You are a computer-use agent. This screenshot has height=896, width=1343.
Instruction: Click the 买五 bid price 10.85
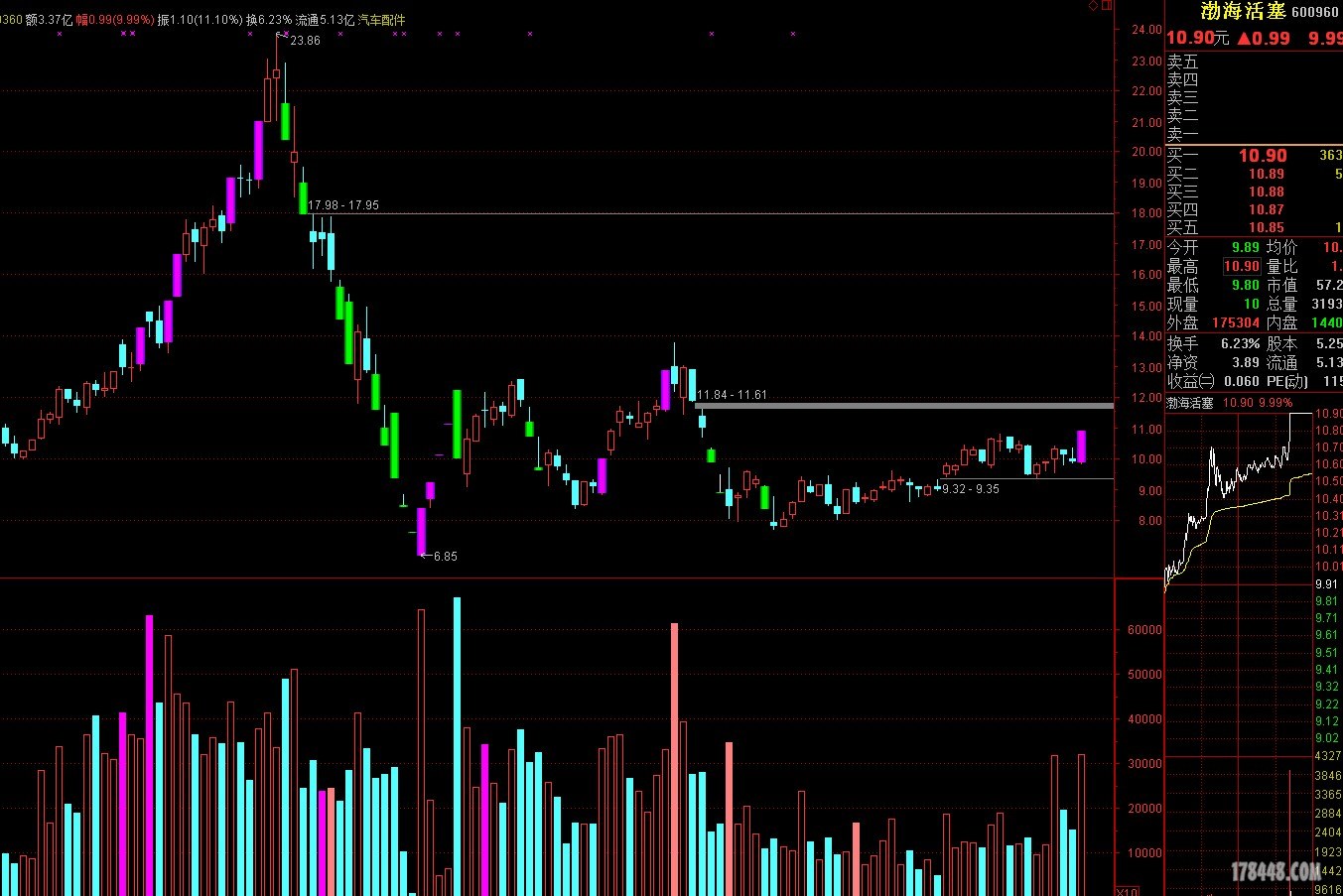(x=1266, y=227)
